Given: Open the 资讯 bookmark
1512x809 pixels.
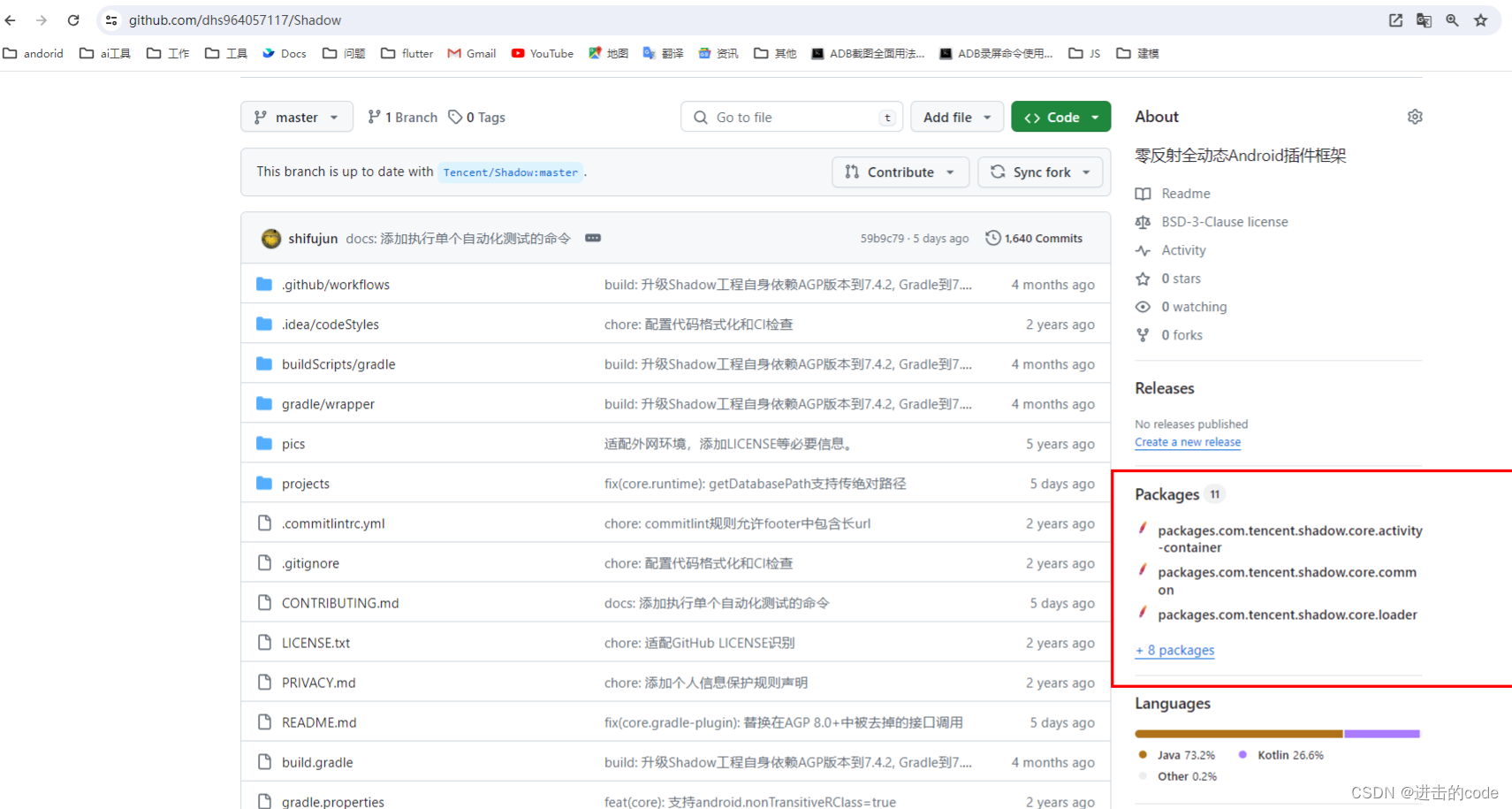Looking at the screenshot, I should click(x=718, y=53).
